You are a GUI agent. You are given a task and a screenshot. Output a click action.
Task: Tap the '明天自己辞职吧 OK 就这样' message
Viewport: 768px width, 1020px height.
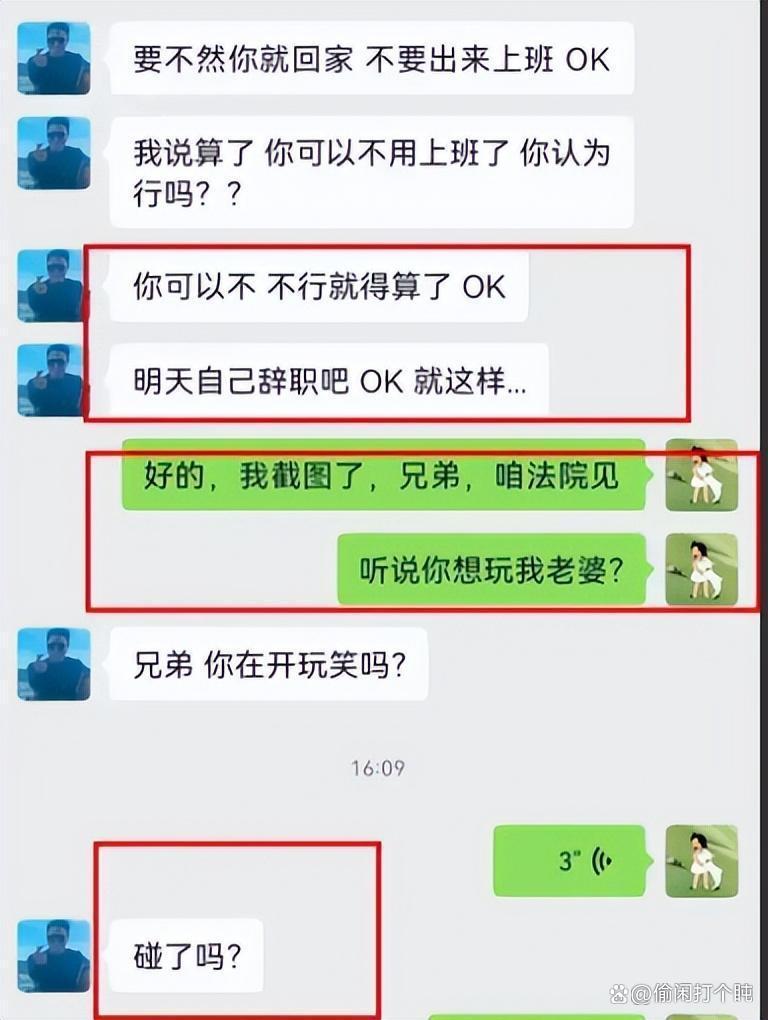(x=329, y=380)
